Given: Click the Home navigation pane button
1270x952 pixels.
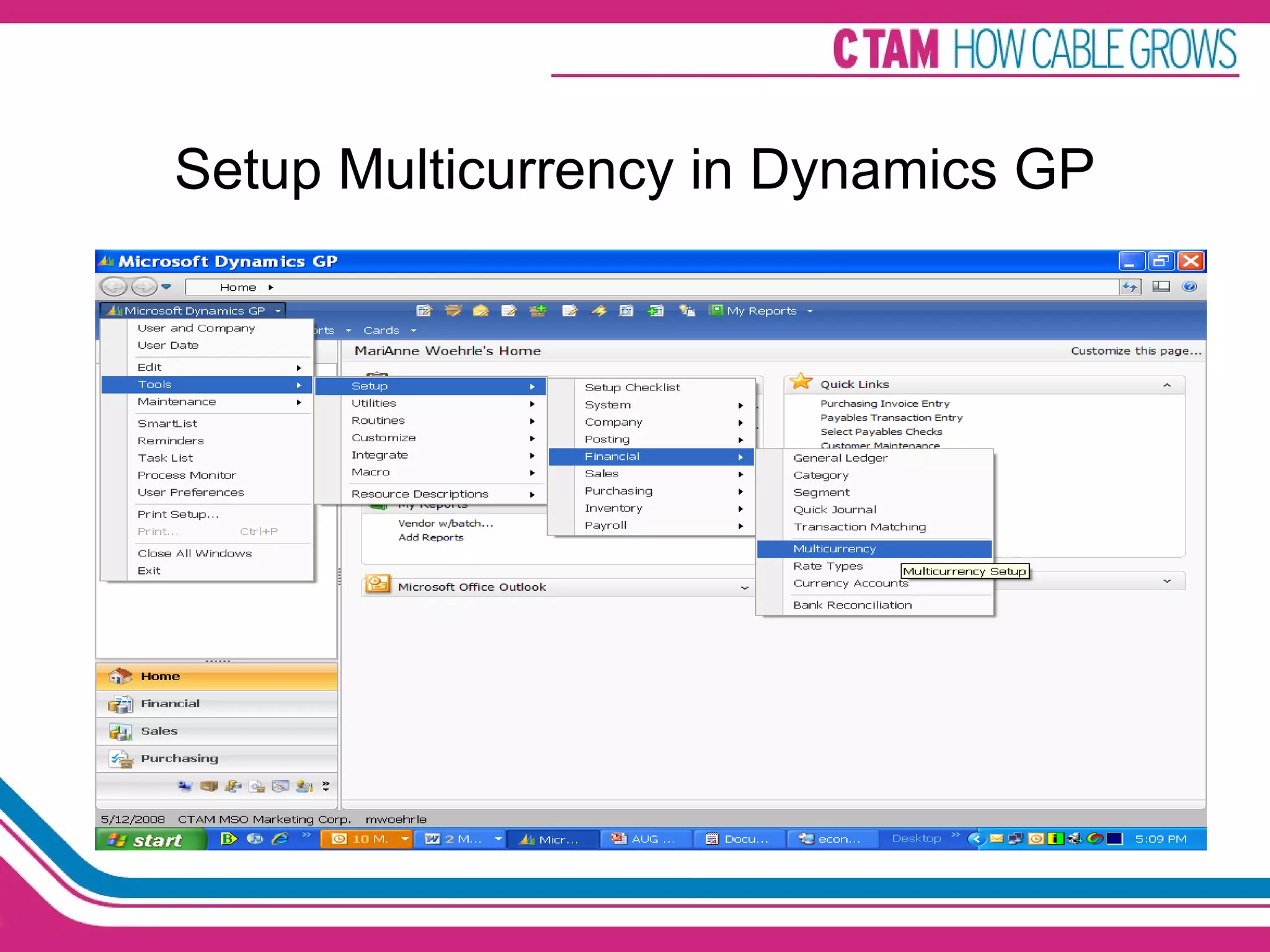Looking at the screenshot, I should pos(216,676).
